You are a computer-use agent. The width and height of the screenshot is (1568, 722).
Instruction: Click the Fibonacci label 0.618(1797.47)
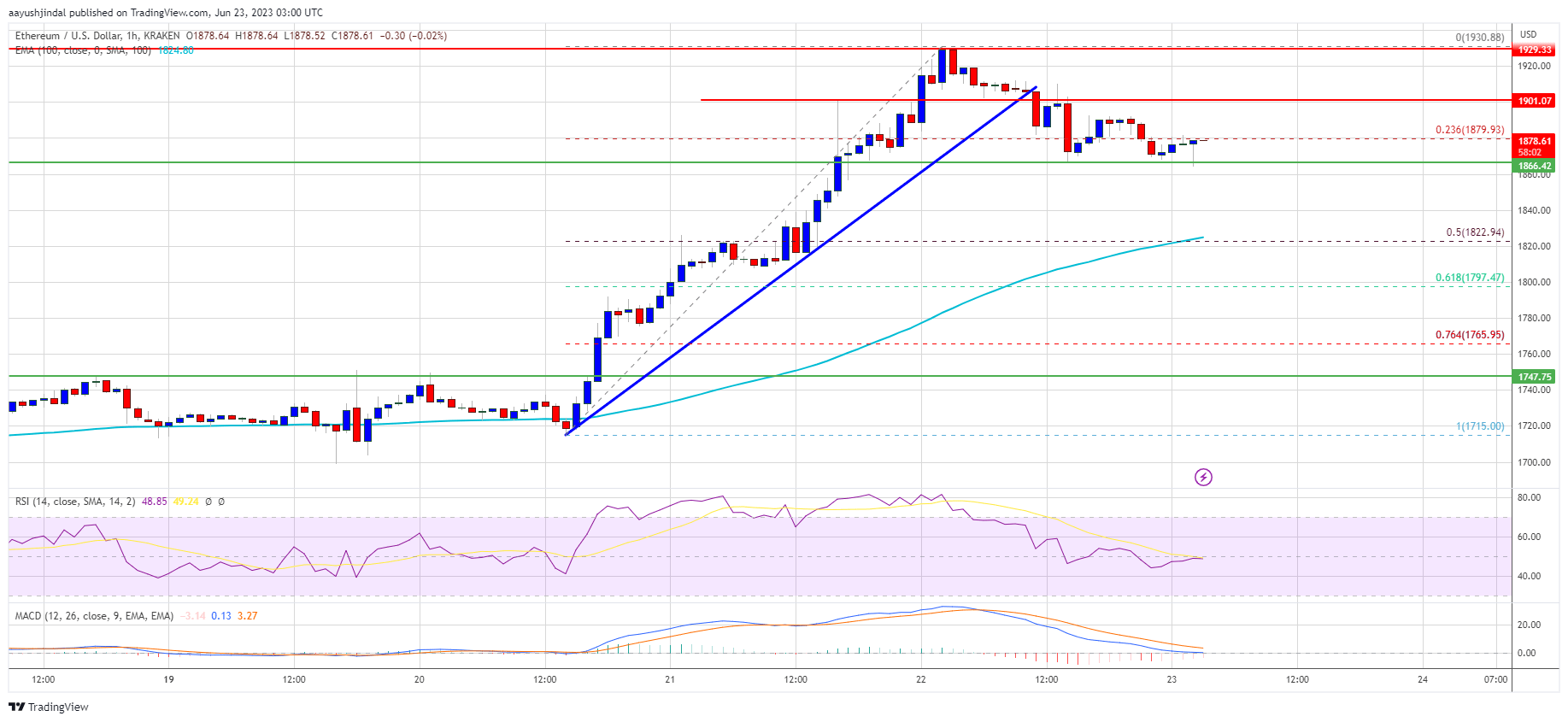click(x=1470, y=278)
